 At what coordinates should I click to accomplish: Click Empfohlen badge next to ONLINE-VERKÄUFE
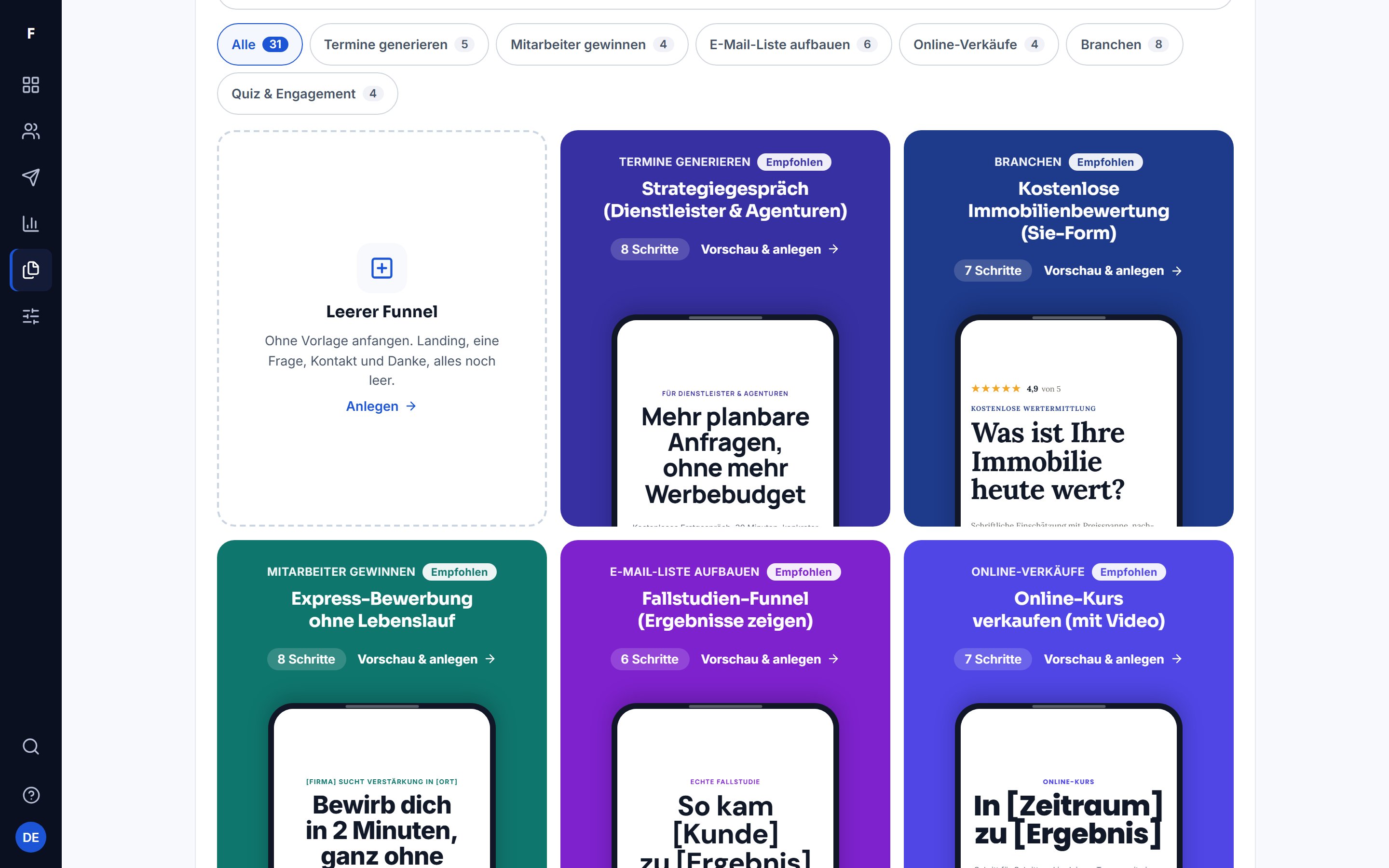tap(1128, 572)
